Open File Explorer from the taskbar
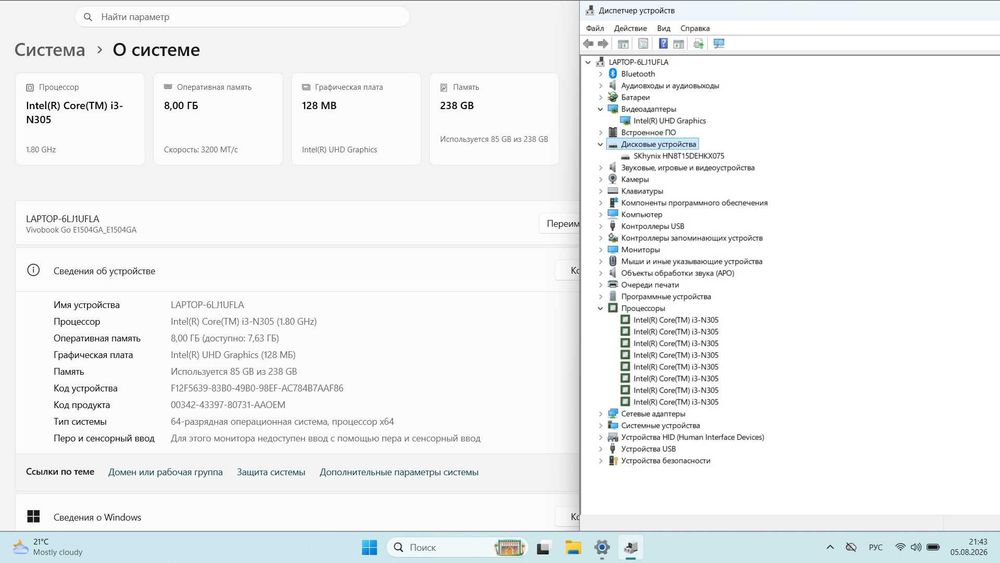 click(573, 547)
